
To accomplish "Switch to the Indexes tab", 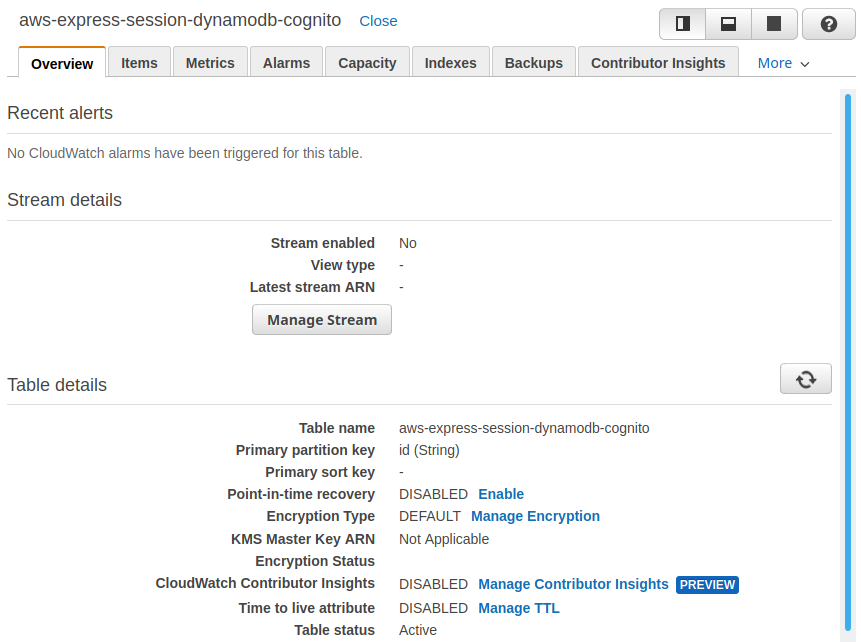I will pyautogui.click(x=450, y=63).
